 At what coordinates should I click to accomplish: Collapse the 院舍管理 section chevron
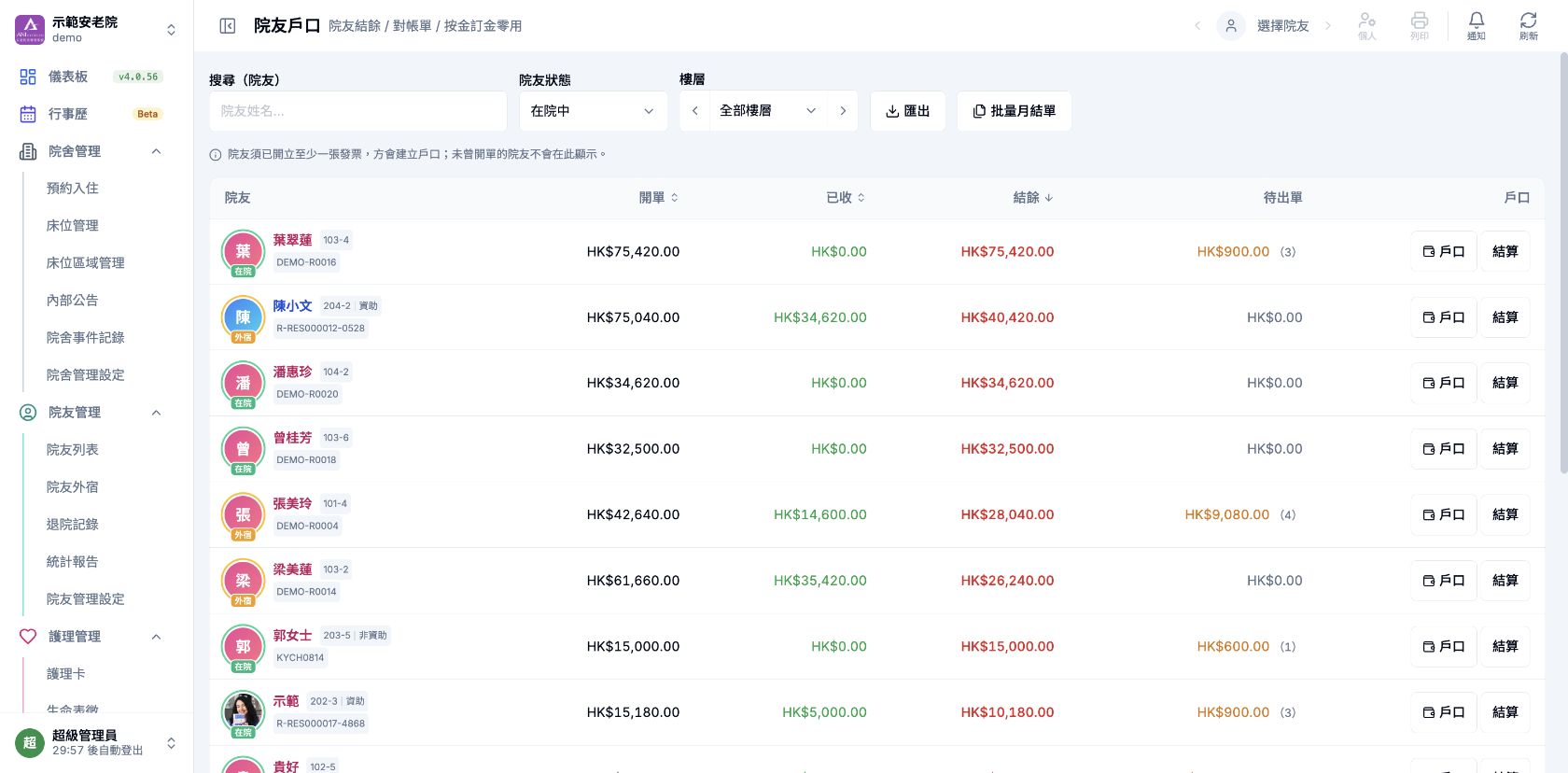[x=156, y=151]
